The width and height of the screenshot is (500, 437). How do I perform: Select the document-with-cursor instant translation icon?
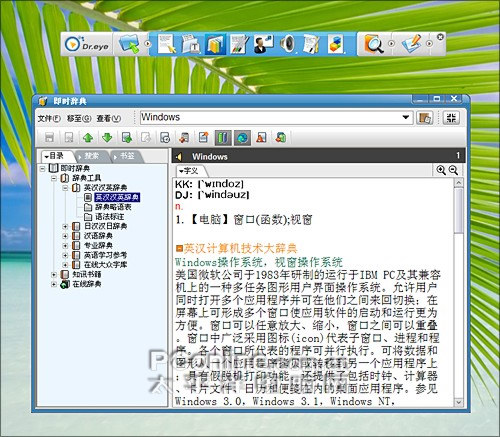(166, 44)
